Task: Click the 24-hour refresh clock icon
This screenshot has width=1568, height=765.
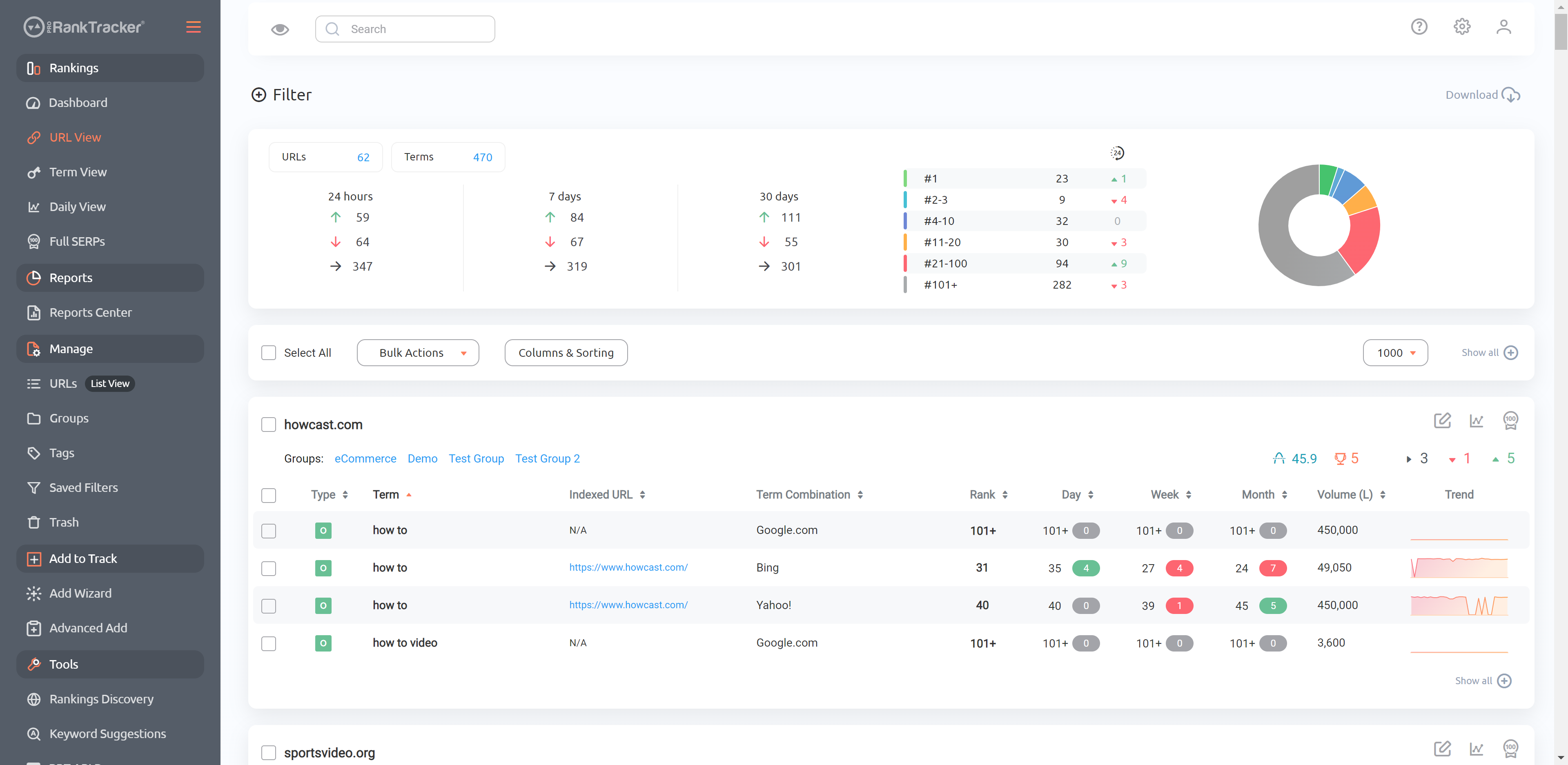Action: 1117,153
